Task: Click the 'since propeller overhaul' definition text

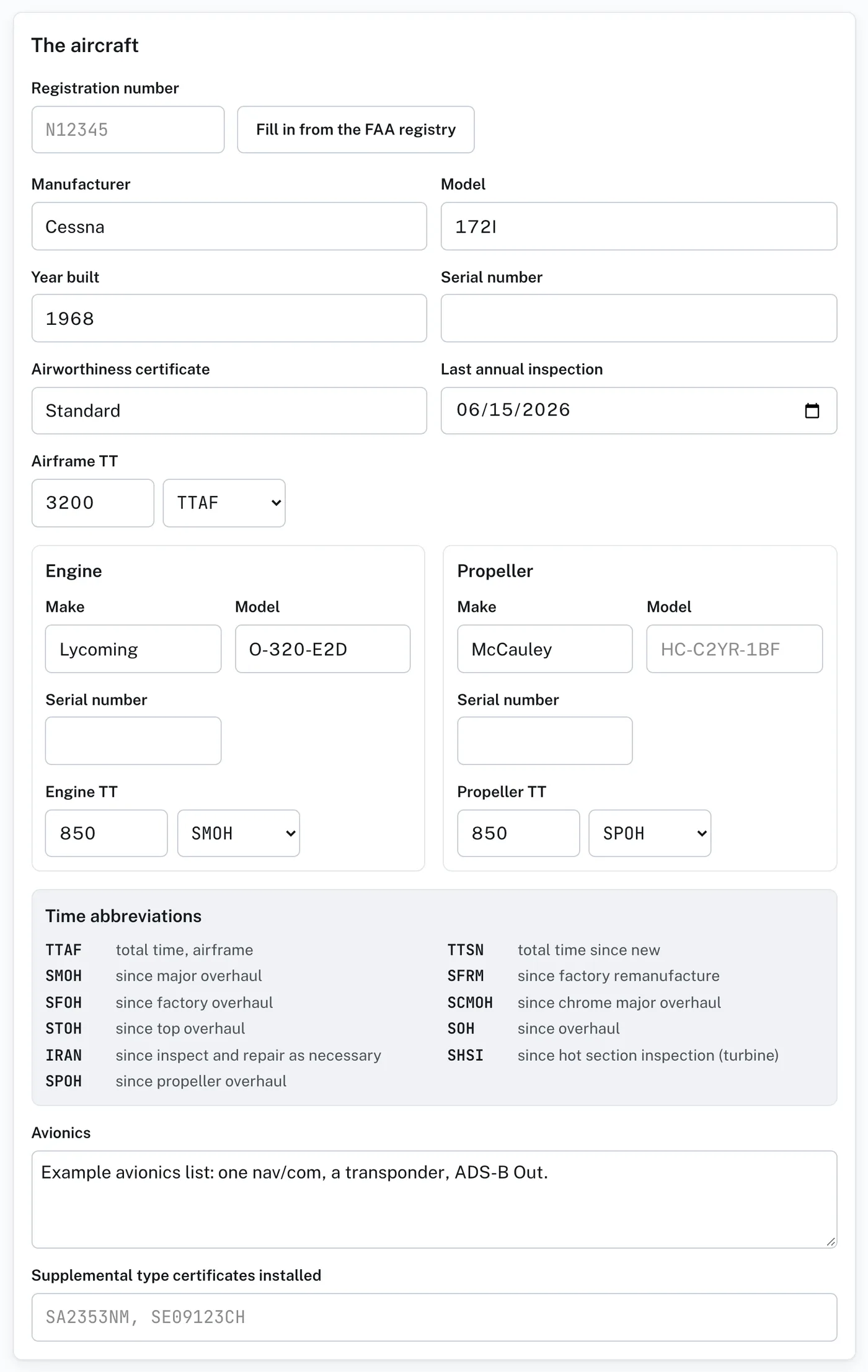Action: click(201, 1081)
